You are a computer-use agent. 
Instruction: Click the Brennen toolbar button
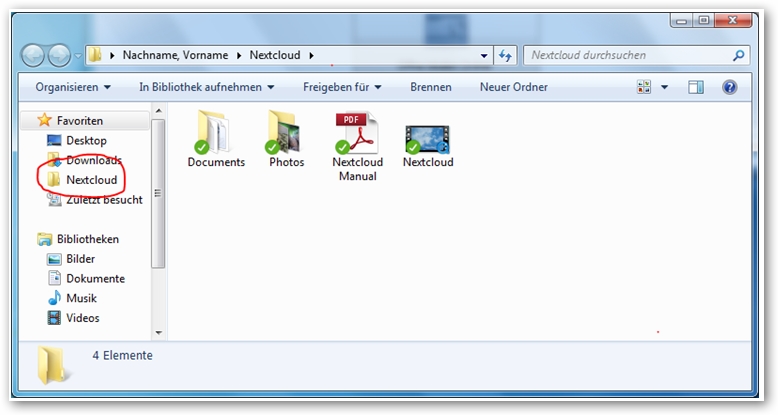click(x=431, y=87)
